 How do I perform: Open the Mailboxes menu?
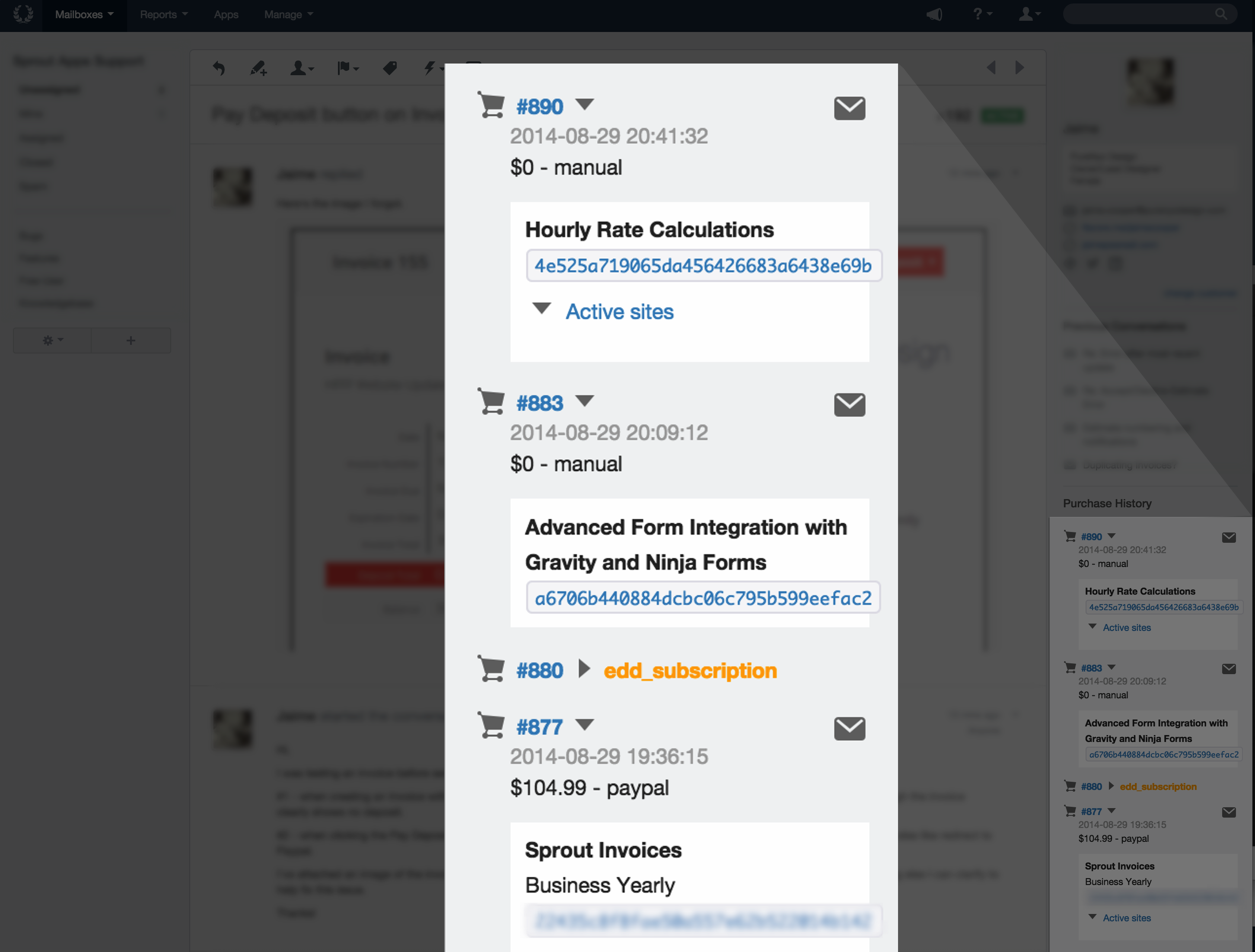84,14
